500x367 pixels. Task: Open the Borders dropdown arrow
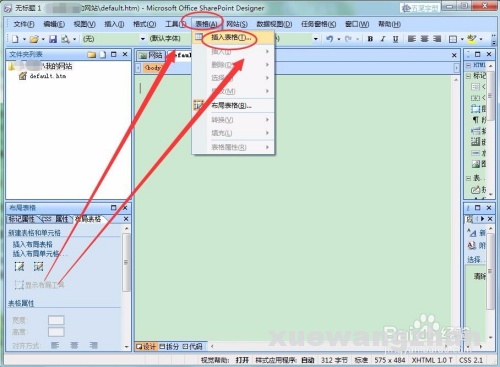[x=462, y=39]
